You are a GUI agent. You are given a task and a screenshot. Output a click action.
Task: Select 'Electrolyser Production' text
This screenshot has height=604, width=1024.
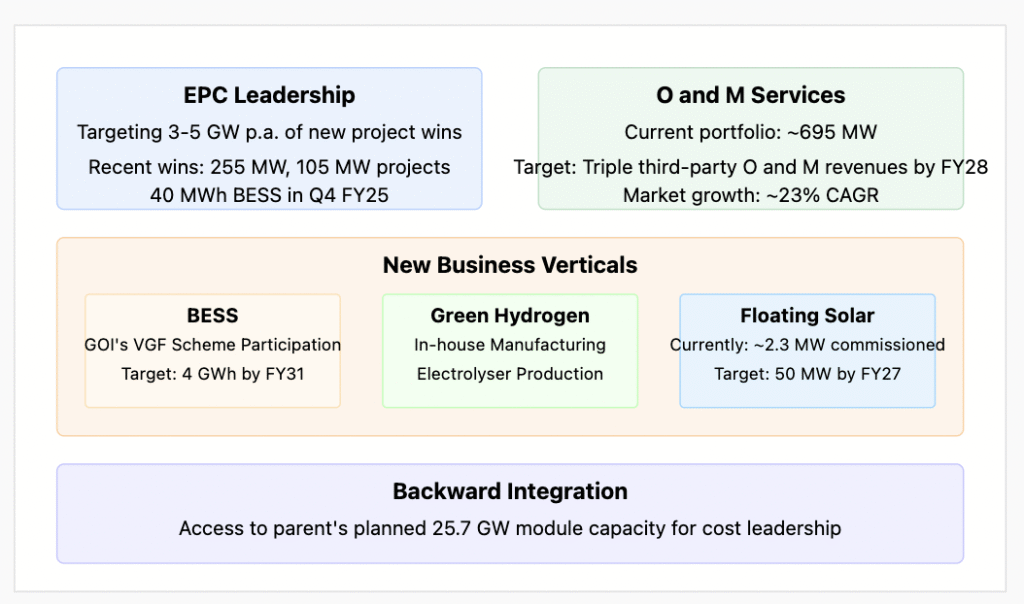pyautogui.click(x=510, y=374)
